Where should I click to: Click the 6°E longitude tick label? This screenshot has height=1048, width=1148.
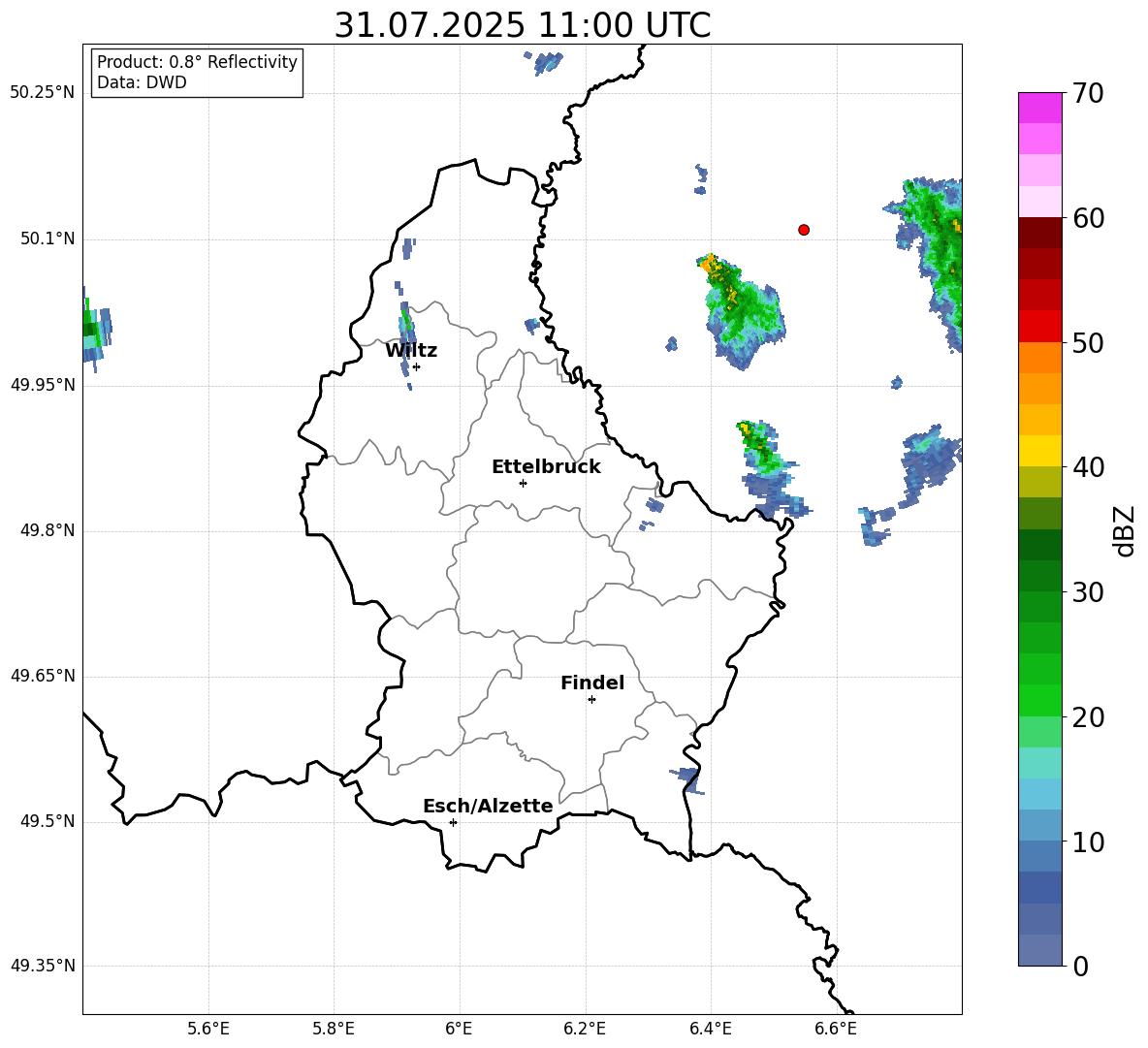pyautogui.click(x=459, y=1029)
